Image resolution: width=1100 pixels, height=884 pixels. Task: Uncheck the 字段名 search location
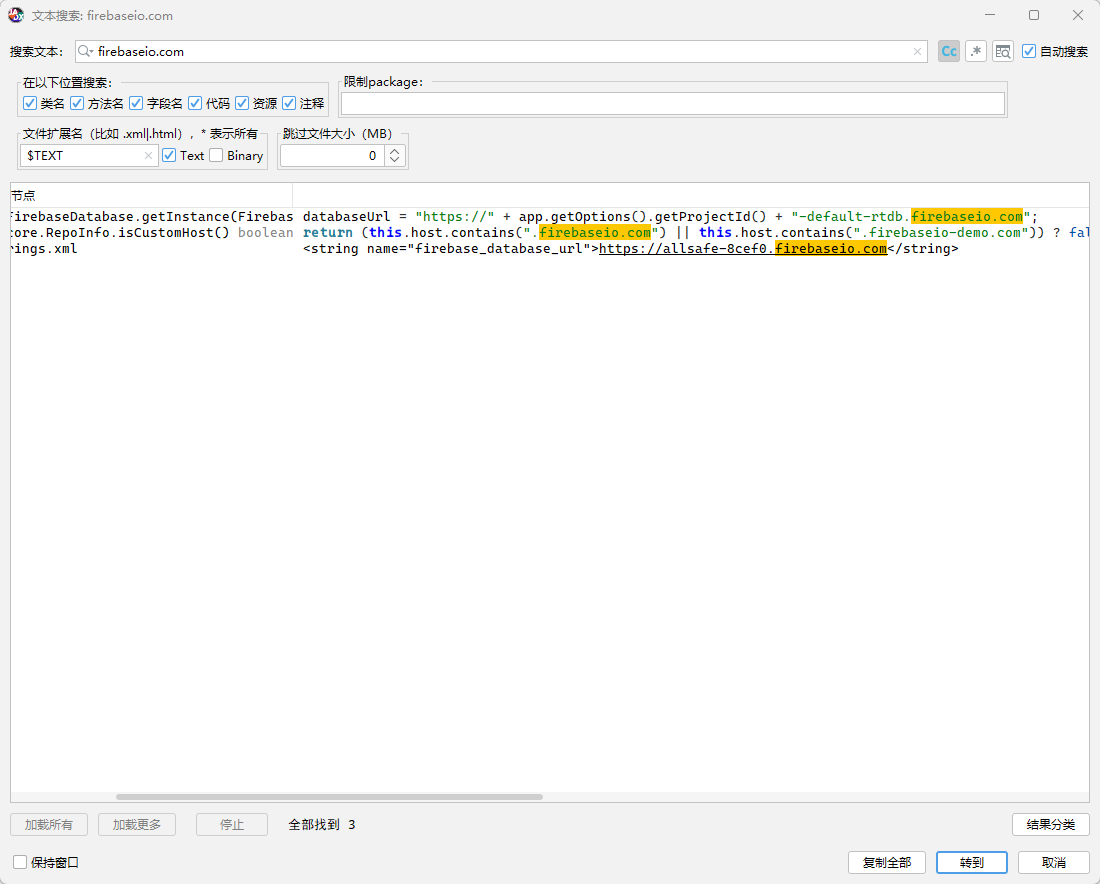pos(136,103)
